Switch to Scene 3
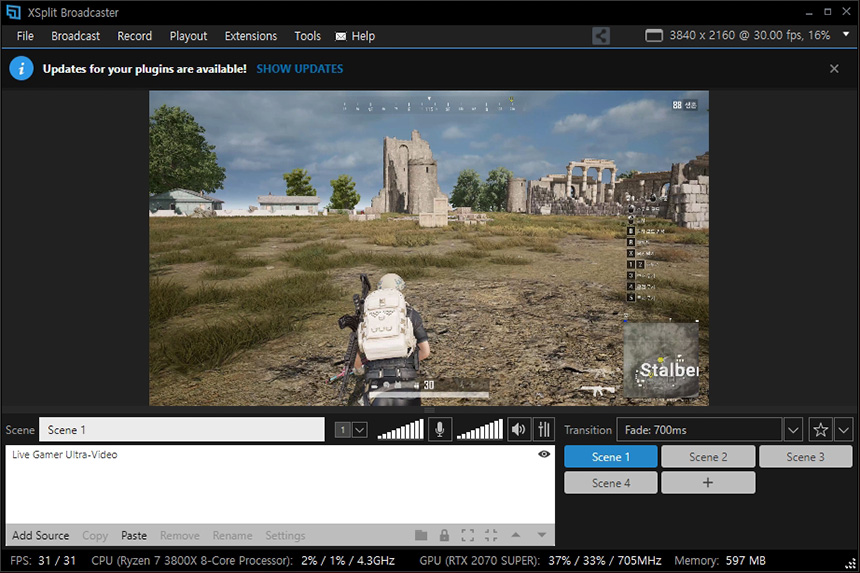The width and height of the screenshot is (860, 573). (806, 457)
